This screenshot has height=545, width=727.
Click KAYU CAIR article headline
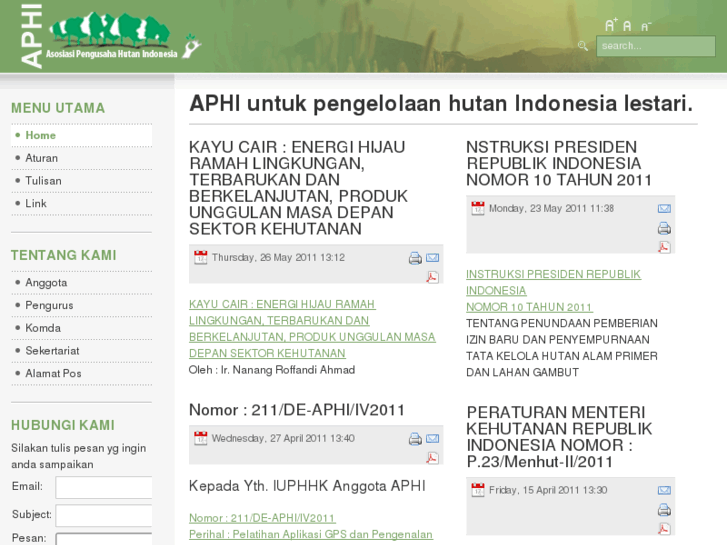pos(298,188)
